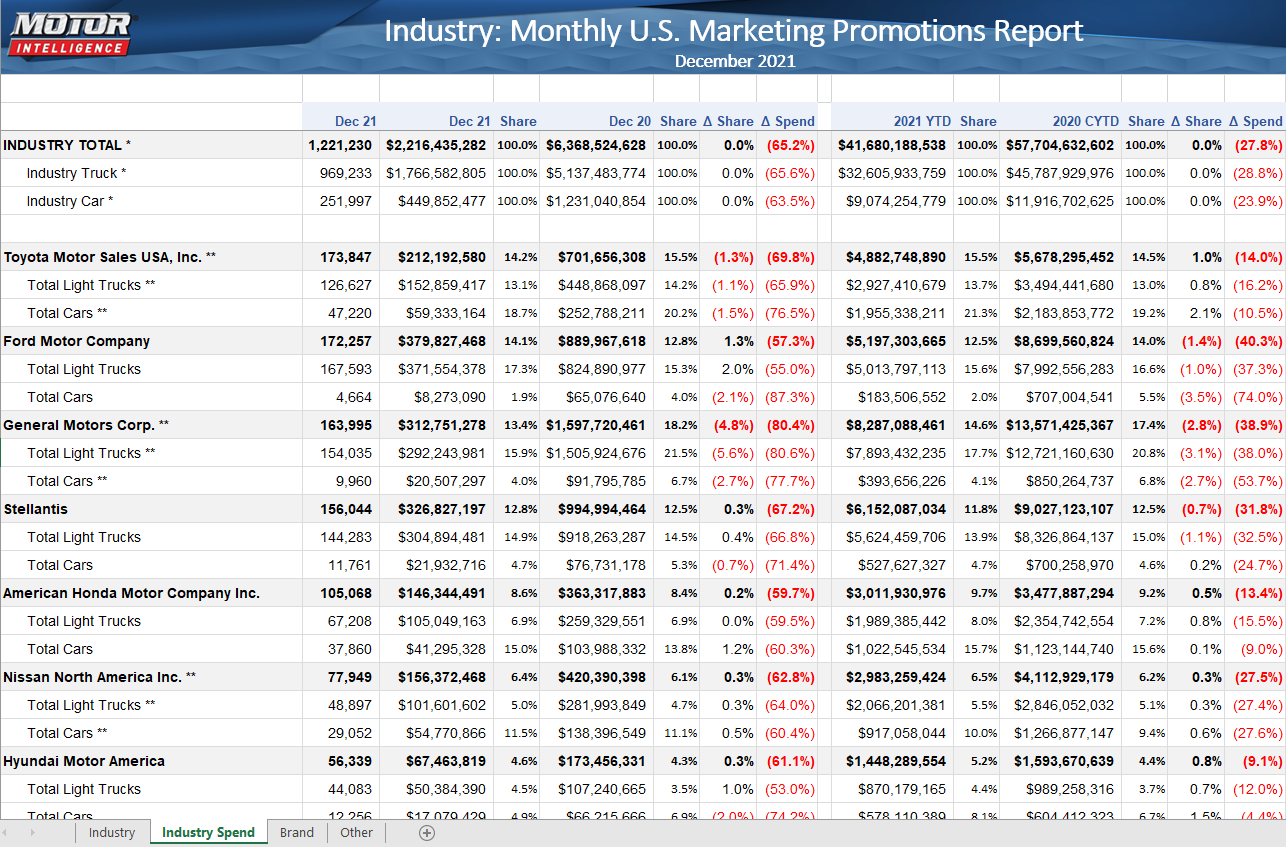Select the Stellantis row label cell
Viewport: 1286px width, 847px height.
pyautogui.click(x=36, y=509)
